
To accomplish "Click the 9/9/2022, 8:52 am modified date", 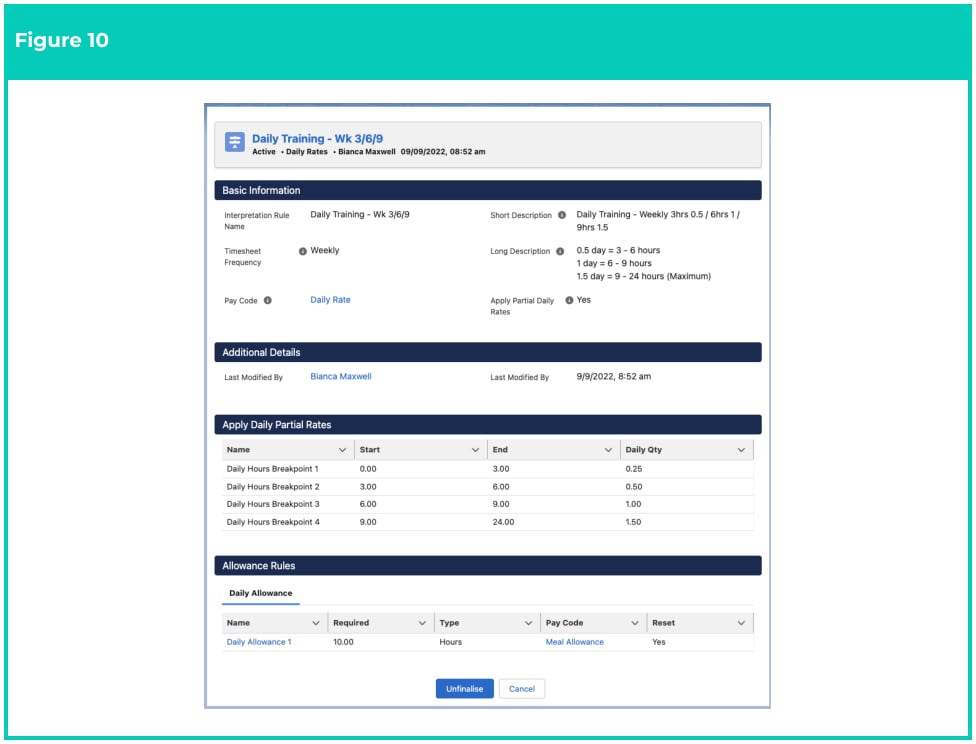I will [614, 376].
